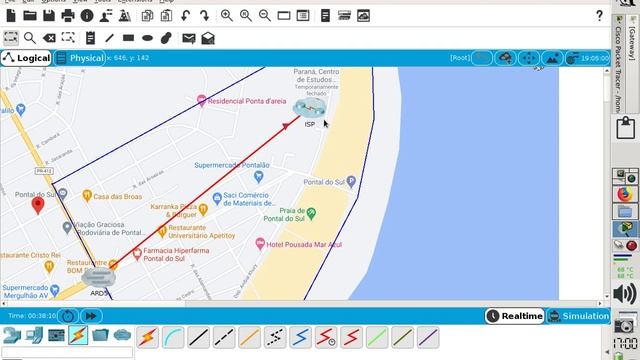Select End Devices category

[34, 336]
